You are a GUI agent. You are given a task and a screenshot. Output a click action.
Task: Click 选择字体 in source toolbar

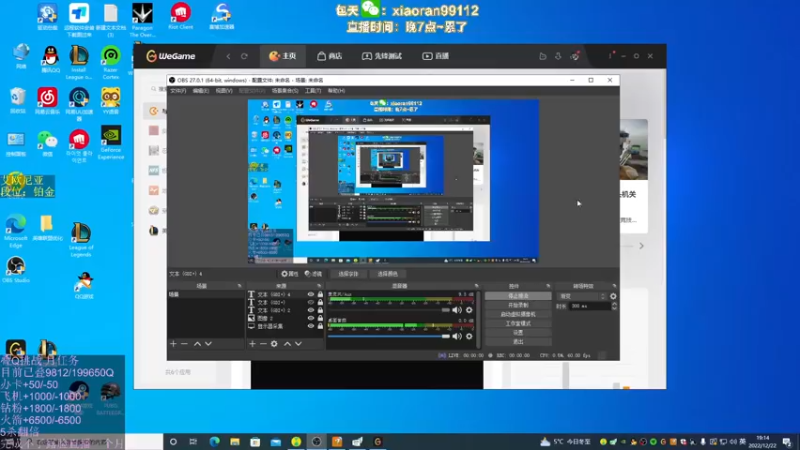coord(348,274)
